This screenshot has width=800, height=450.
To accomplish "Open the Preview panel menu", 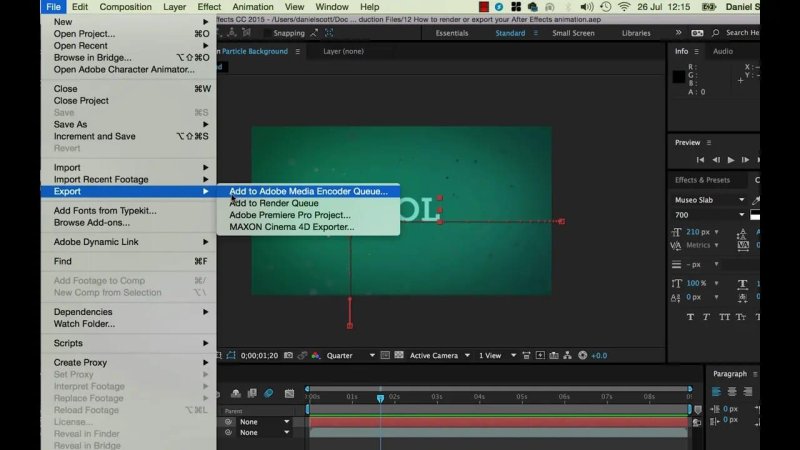I will (709, 143).
